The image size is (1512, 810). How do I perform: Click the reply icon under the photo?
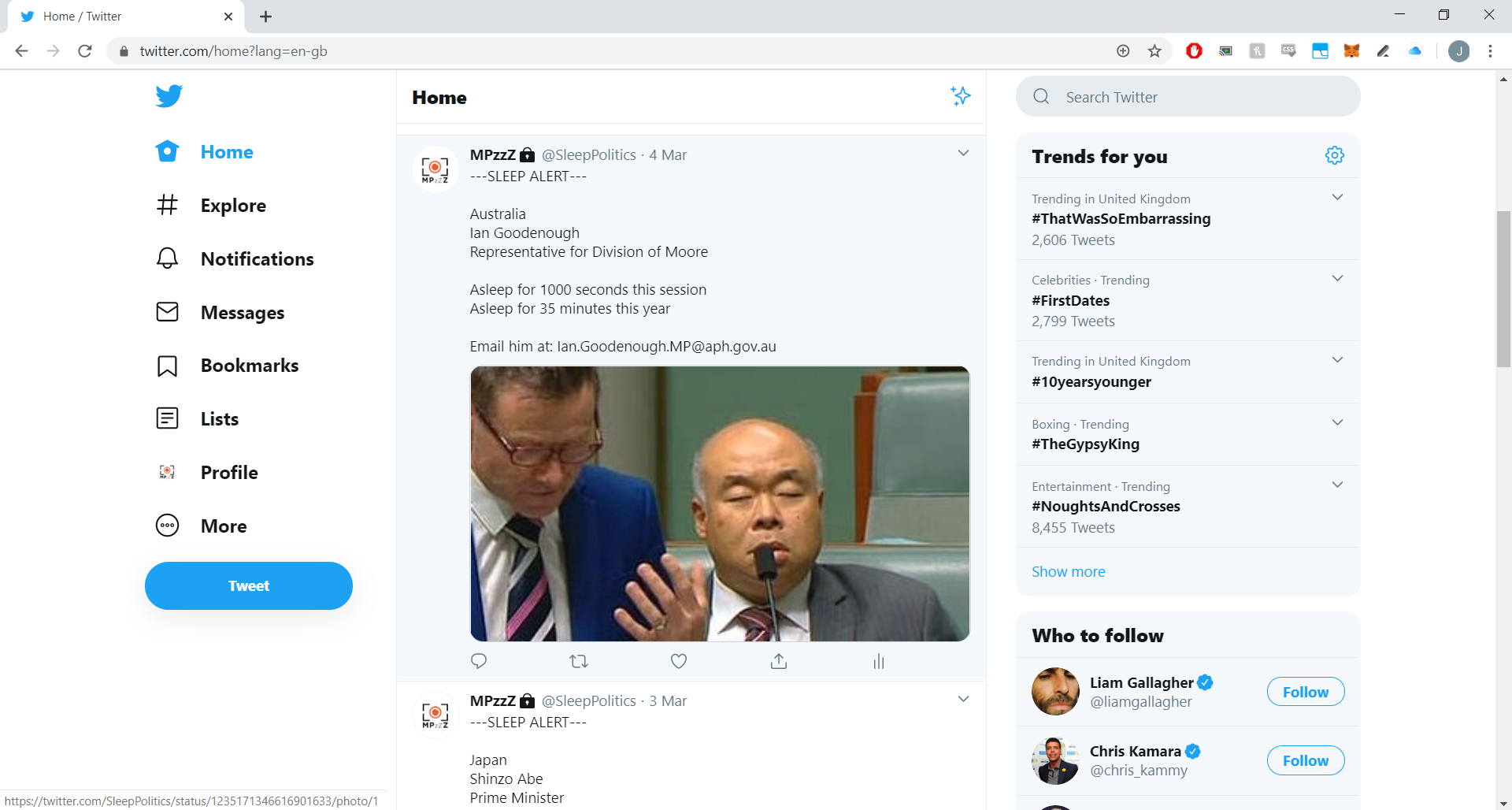479,661
